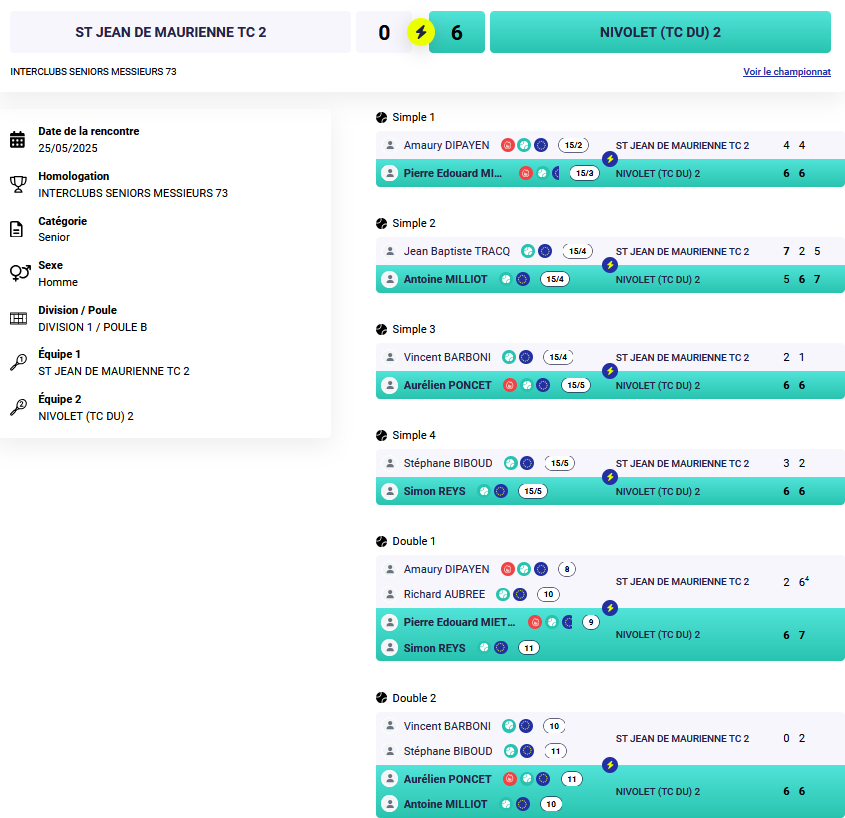Open Pierre Edouard player in Simple 1
Image resolution: width=845 pixels, height=818 pixels.
[453, 173]
